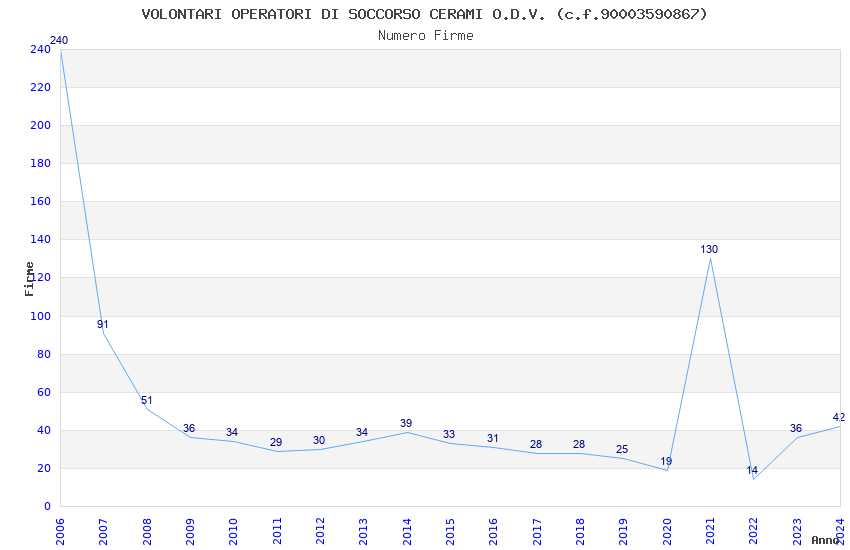Click the data label 25 above 2019
This screenshot has width=850, height=550.
click(x=622, y=449)
